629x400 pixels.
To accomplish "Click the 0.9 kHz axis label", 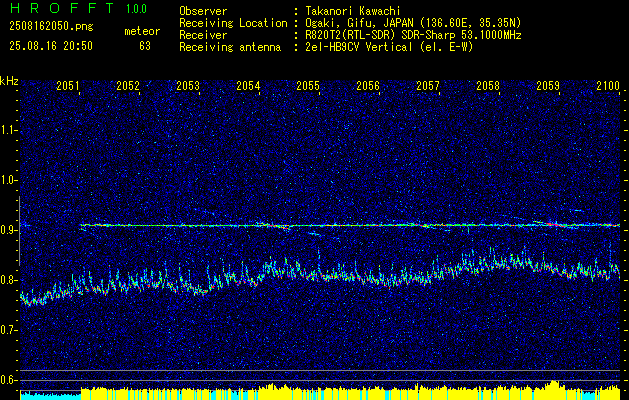I will pos(8,230).
